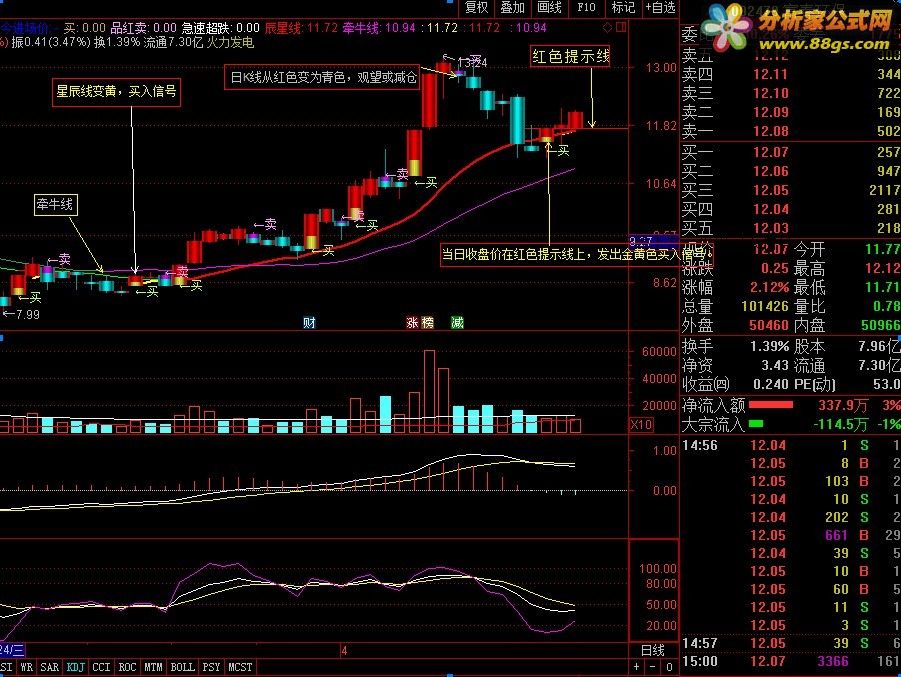Screen dimensions: 901x677
Task: Open the 日线 period selector
Action: coord(653,650)
